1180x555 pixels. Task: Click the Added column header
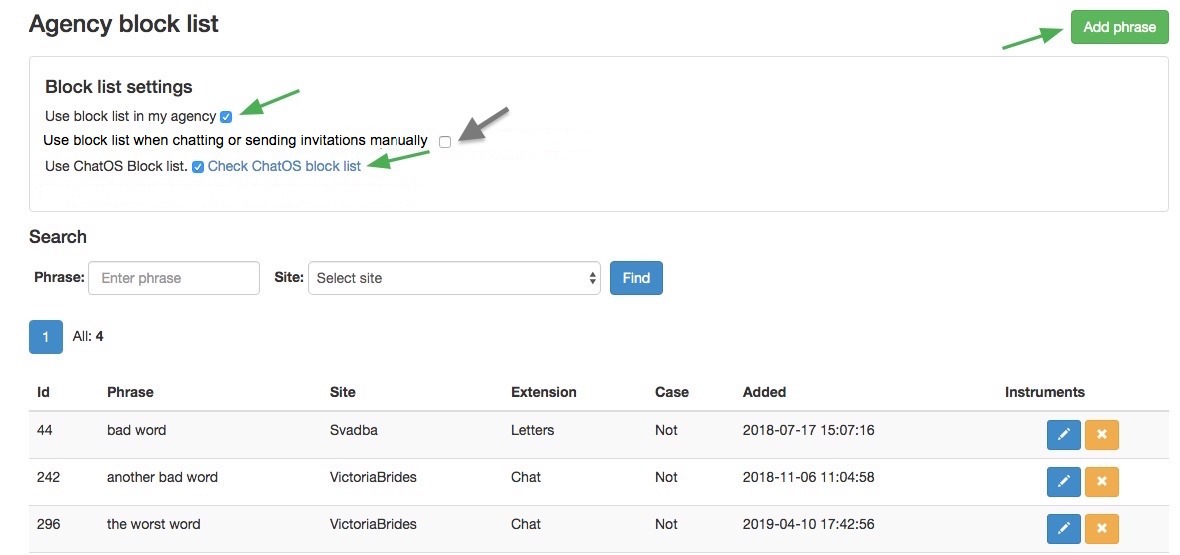[x=764, y=392]
